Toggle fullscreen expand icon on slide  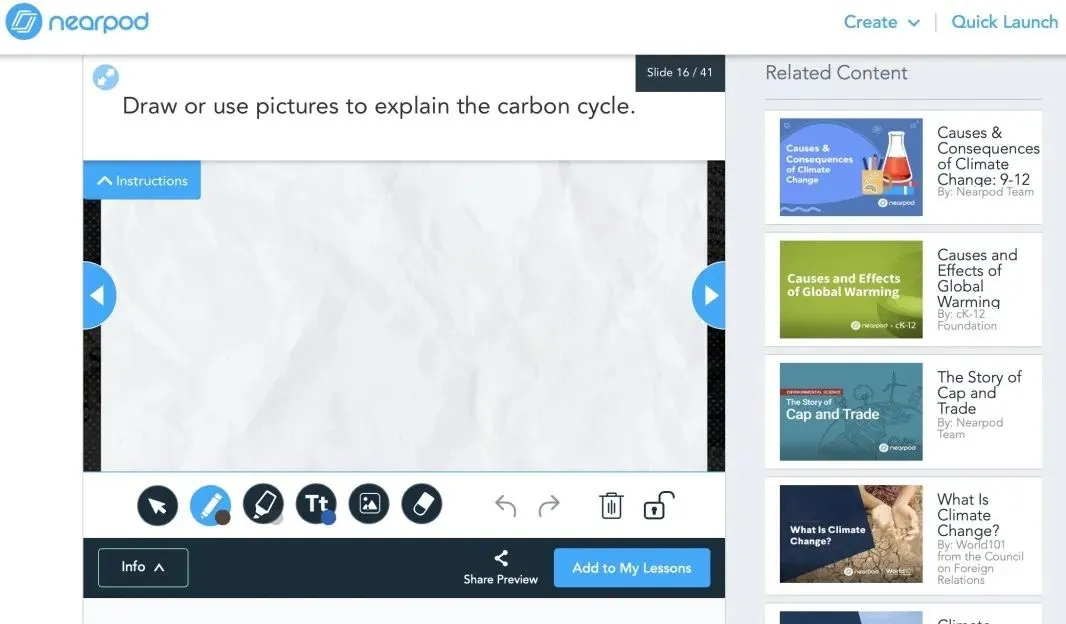[106, 77]
